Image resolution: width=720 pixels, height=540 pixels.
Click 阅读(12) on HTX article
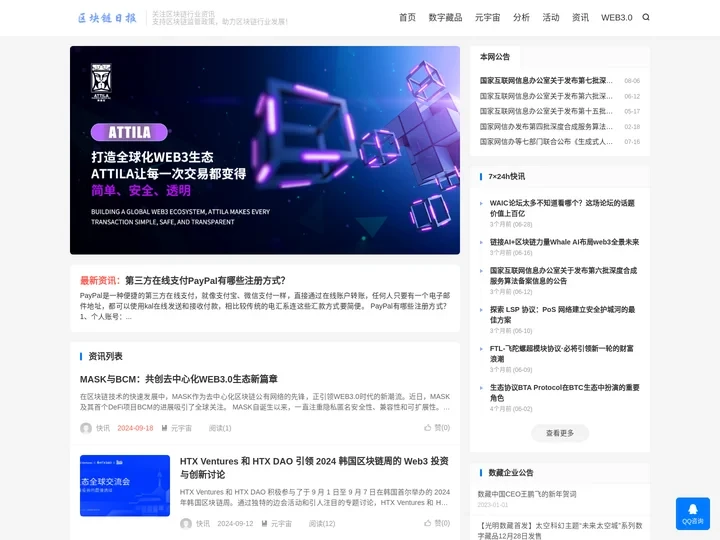[322, 523]
